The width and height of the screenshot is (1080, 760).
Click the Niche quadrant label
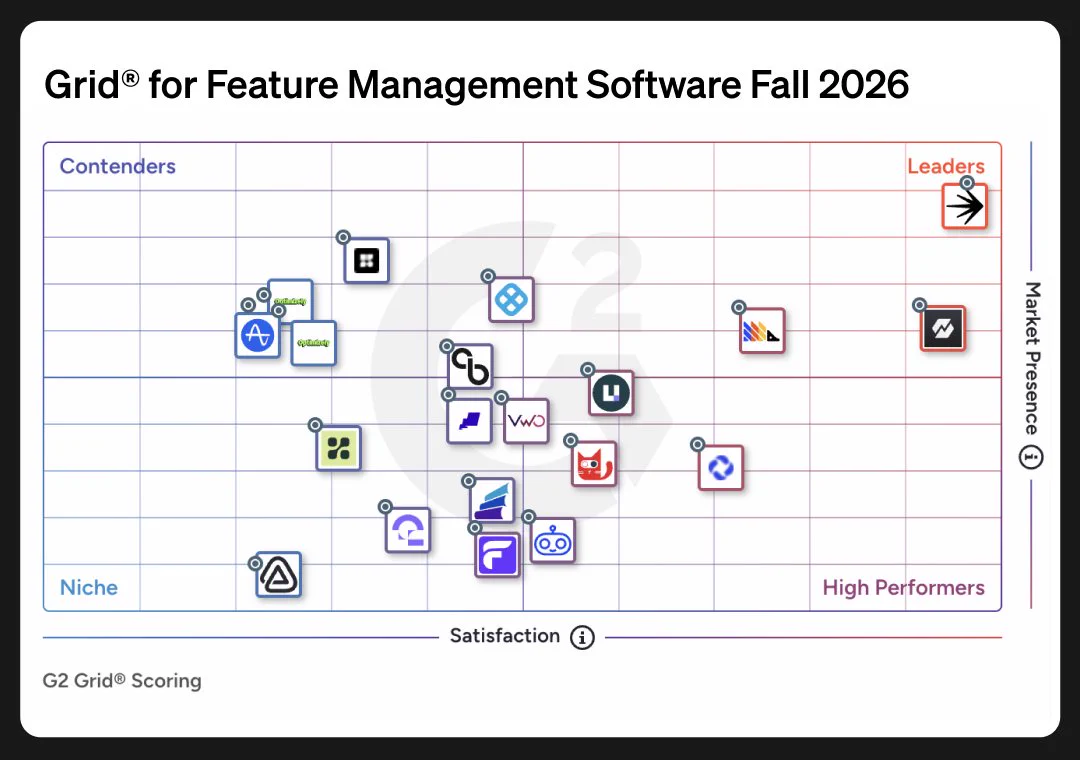(89, 588)
